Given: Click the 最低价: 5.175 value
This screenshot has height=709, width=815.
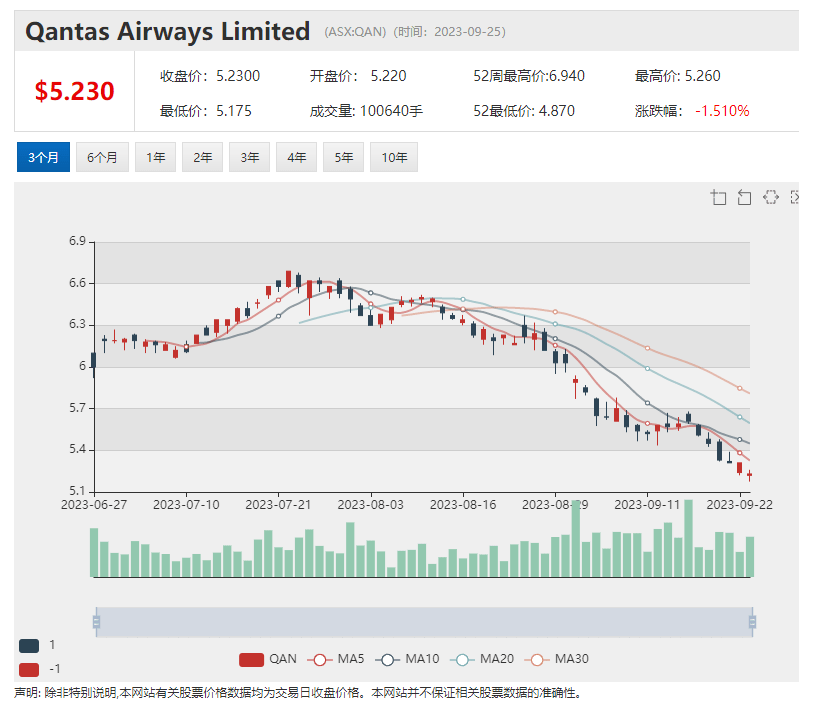Looking at the screenshot, I should pos(206,111).
